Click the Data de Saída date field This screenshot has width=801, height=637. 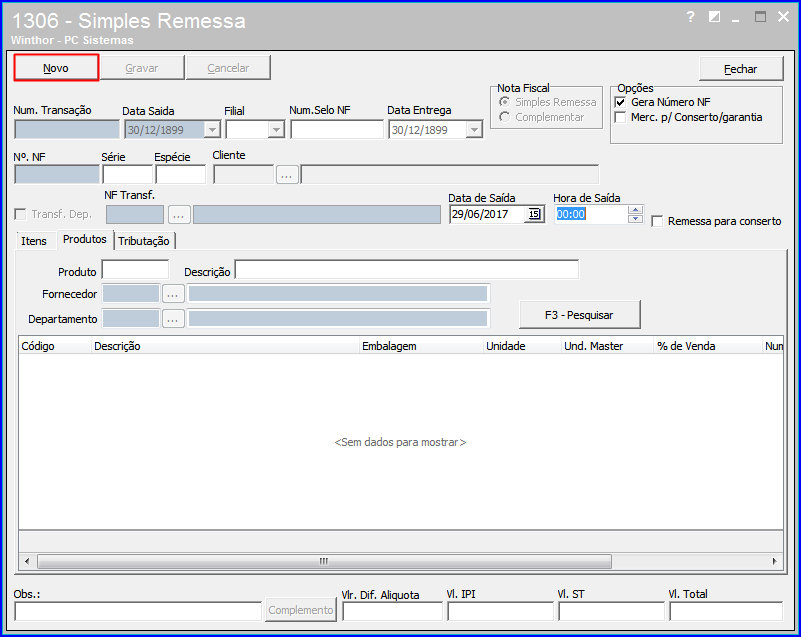tap(489, 214)
